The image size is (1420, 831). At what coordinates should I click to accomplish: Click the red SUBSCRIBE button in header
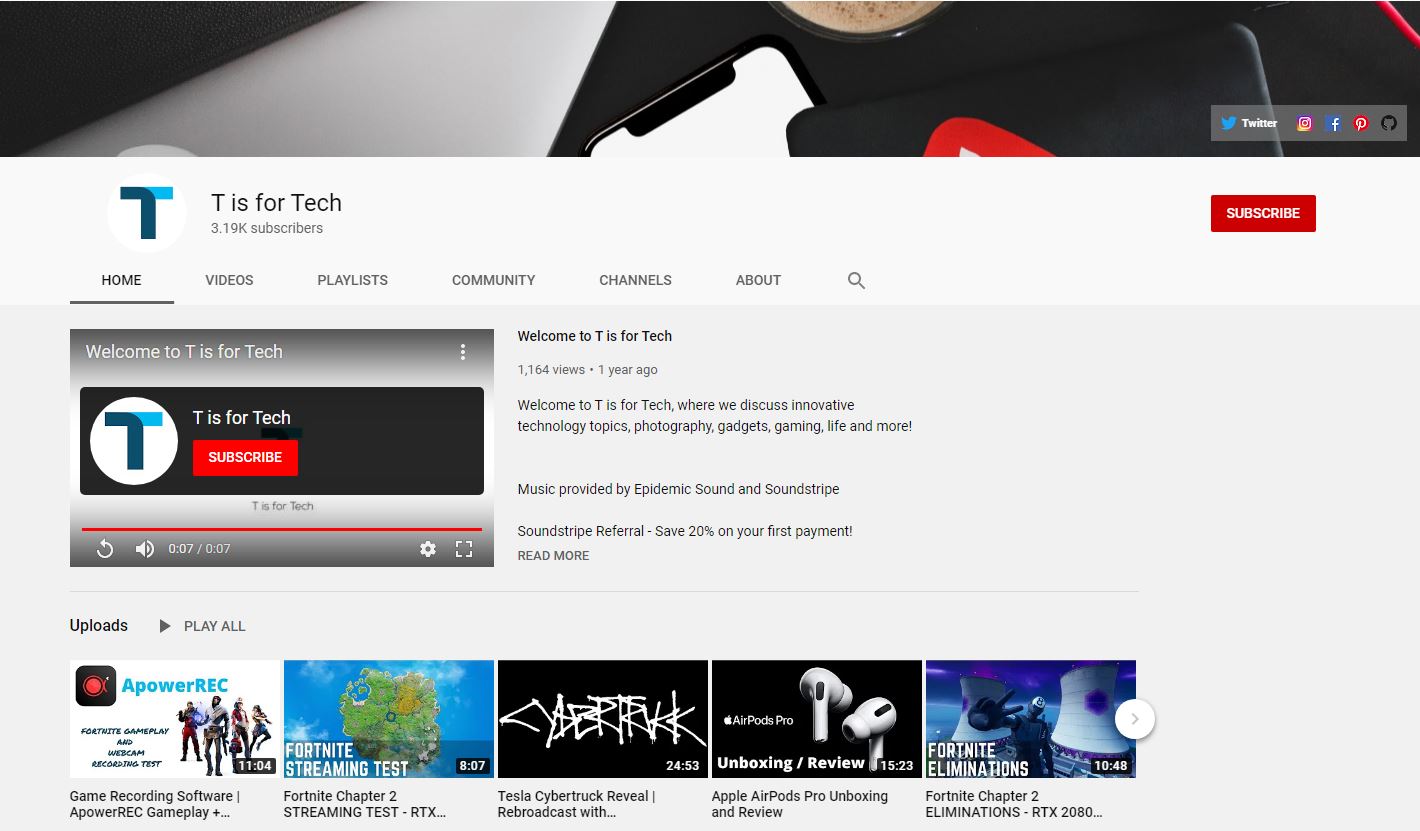tap(1262, 213)
